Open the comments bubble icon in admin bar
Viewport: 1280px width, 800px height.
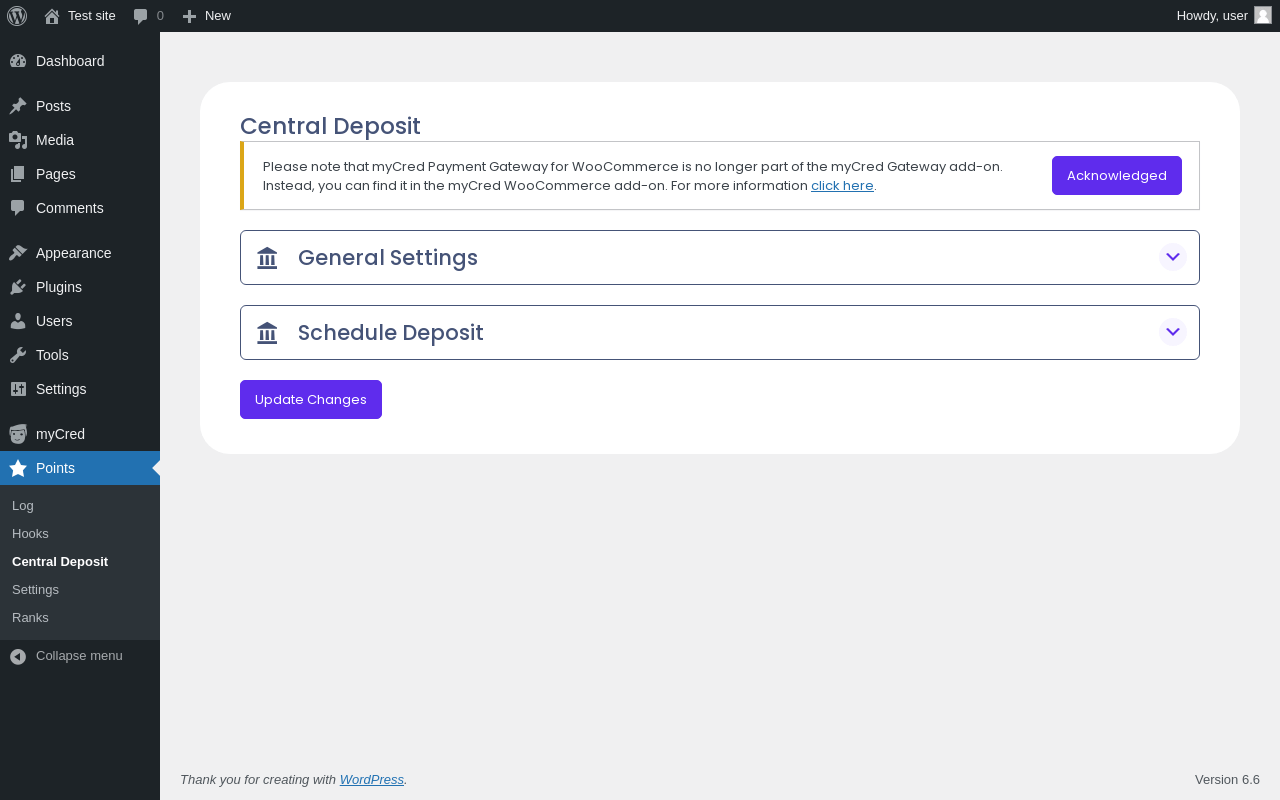click(x=141, y=16)
